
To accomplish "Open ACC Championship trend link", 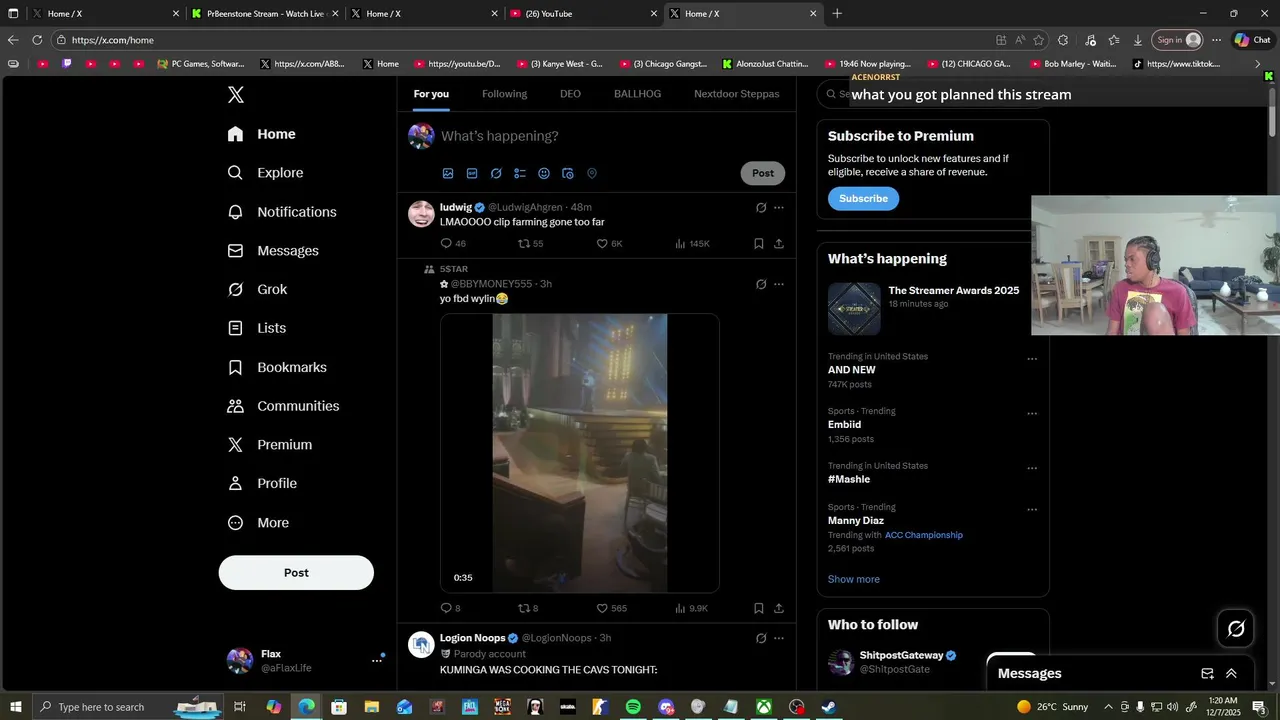I will [923, 535].
